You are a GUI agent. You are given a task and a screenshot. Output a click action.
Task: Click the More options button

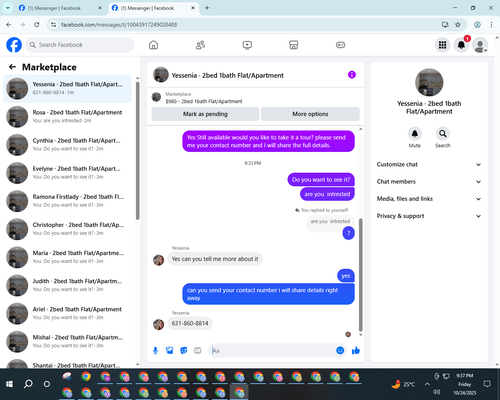tap(310, 114)
